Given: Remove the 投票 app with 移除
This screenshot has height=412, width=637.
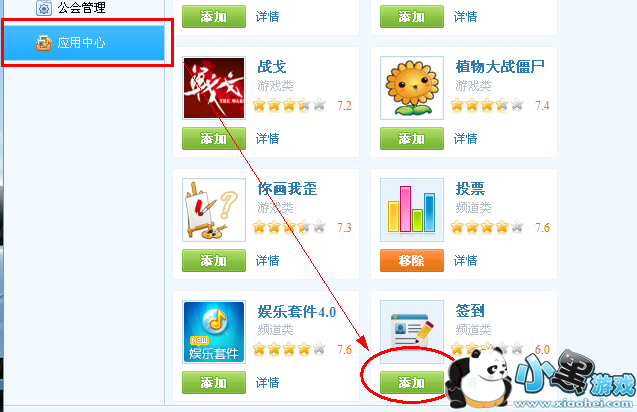Looking at the screenshot, I should 412,260.
